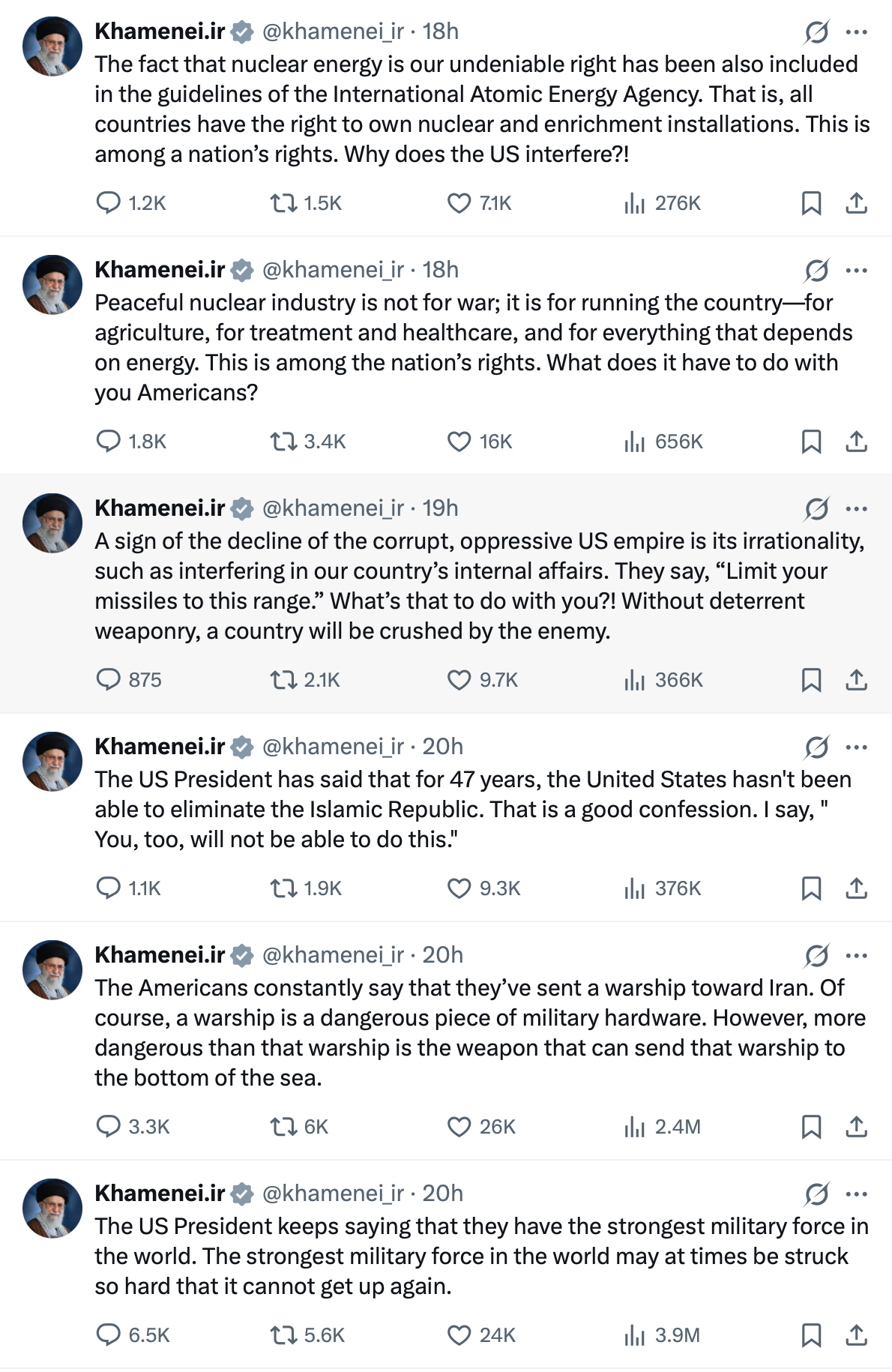The image size is (892, 1372).
Task: Open Grok icon on the 47 years tweet
Action: [x=816, y=747]
